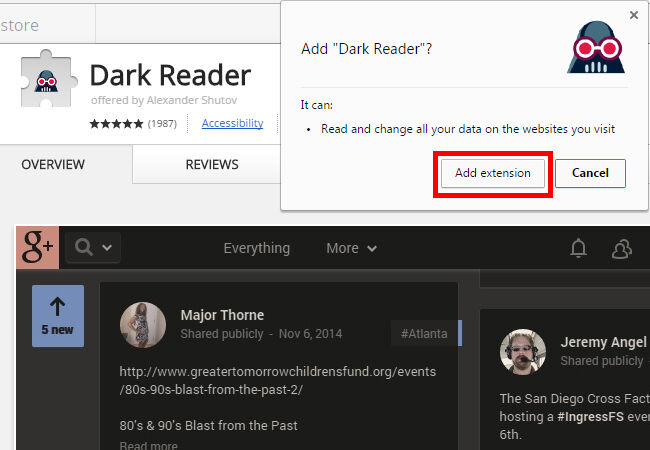Switch to the REVIEWS tab
This screenshot has height=450, width=650.
[212, 165]
